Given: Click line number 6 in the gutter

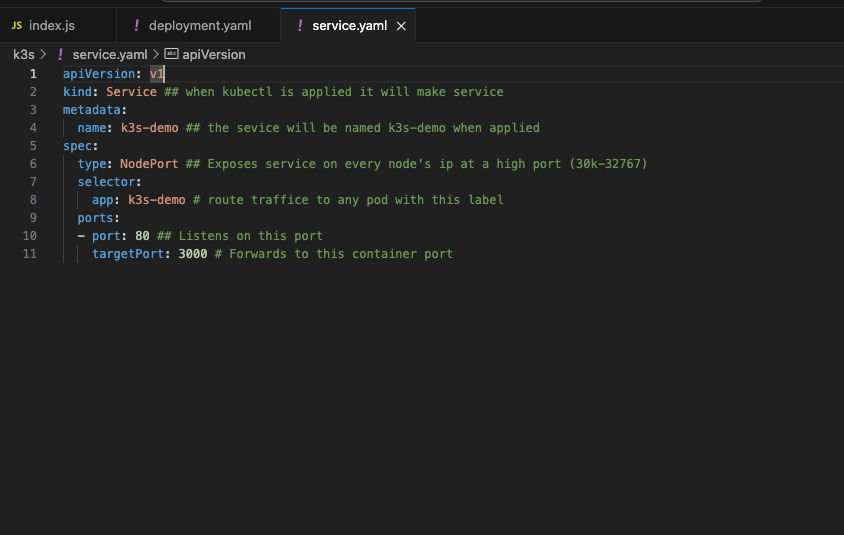Looking at the screenshot, I should click(x=33, y=164).
